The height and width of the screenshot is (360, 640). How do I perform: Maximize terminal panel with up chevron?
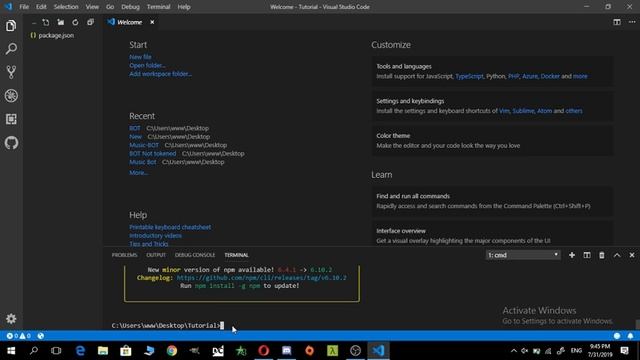(617, 255)
